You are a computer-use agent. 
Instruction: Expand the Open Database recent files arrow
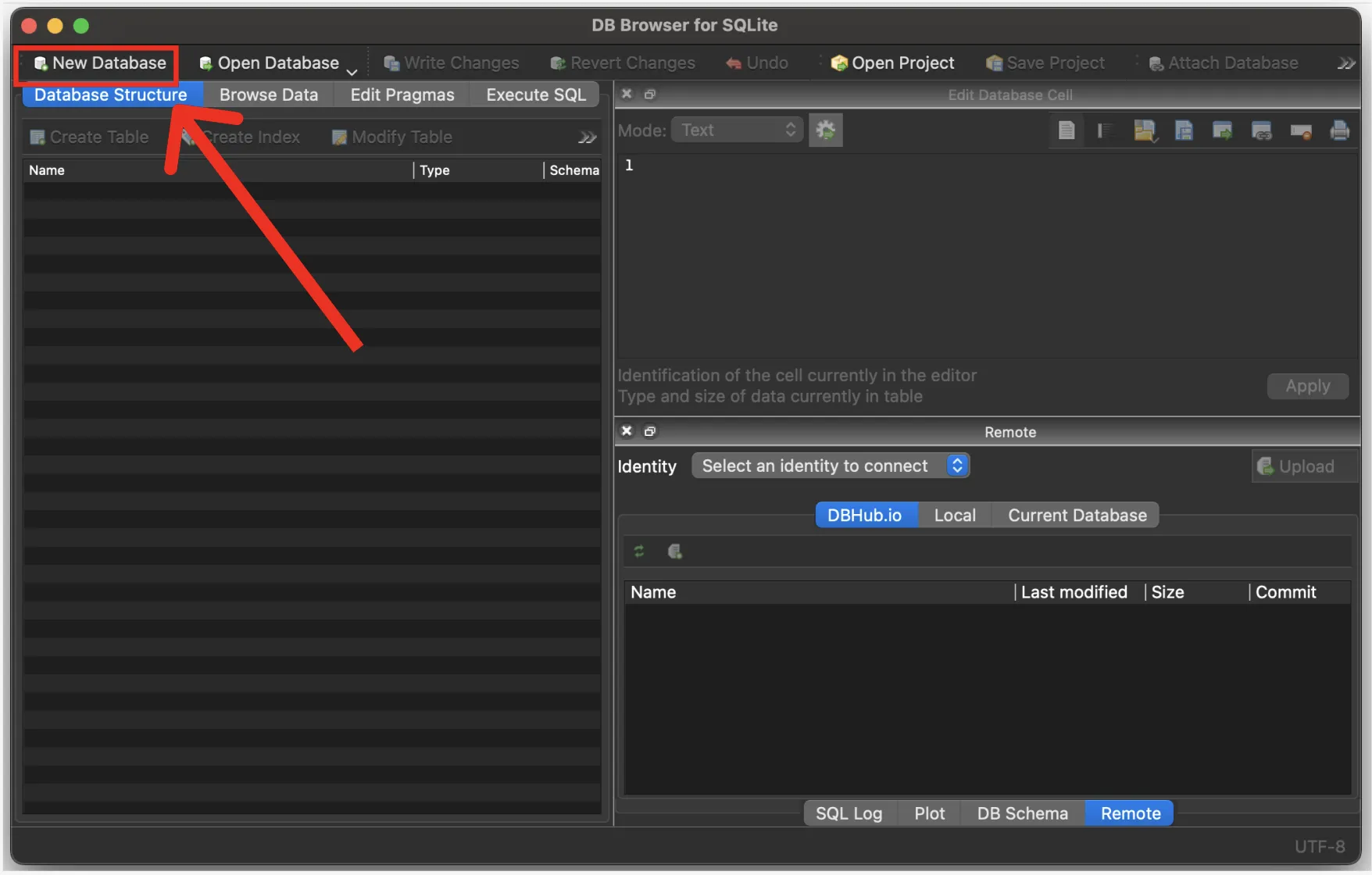click(352, 71)
